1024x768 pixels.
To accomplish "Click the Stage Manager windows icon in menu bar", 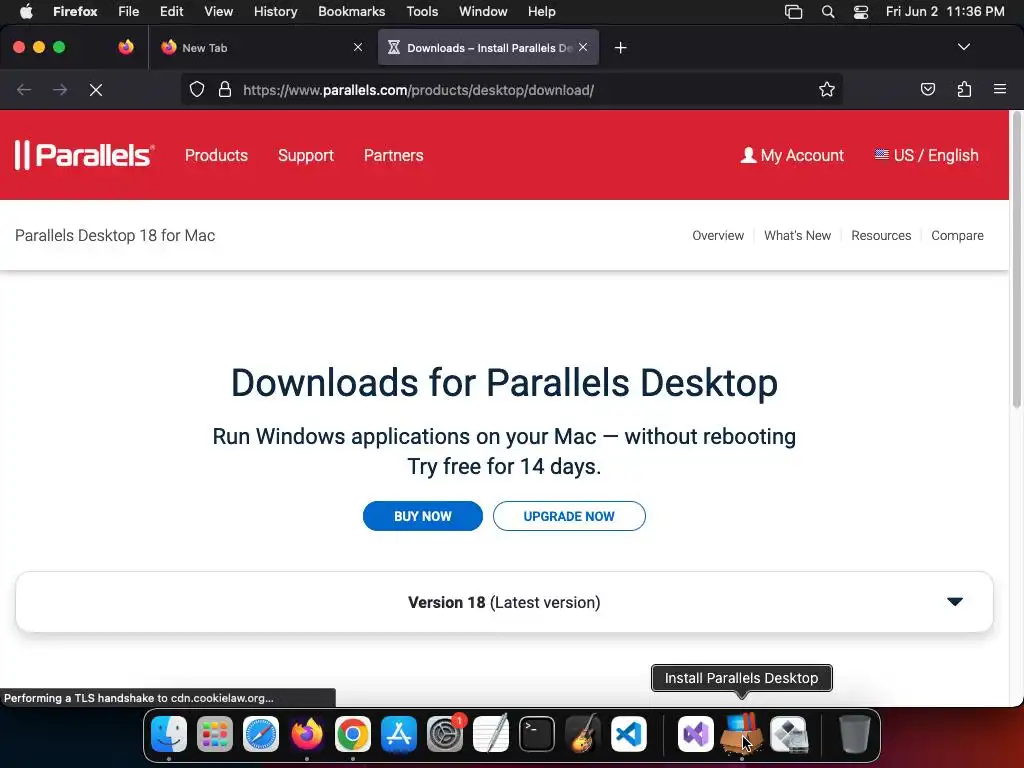I will tap(793, 12).
